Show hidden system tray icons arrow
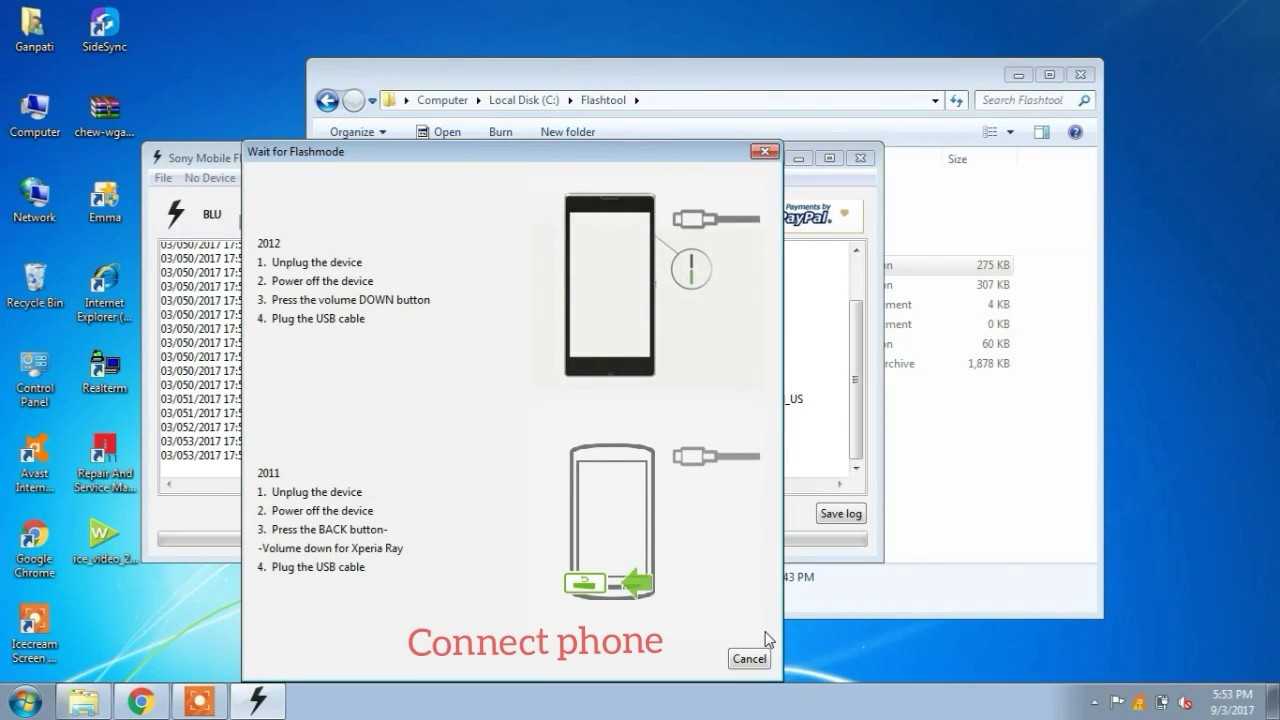 pos(1095,703)
